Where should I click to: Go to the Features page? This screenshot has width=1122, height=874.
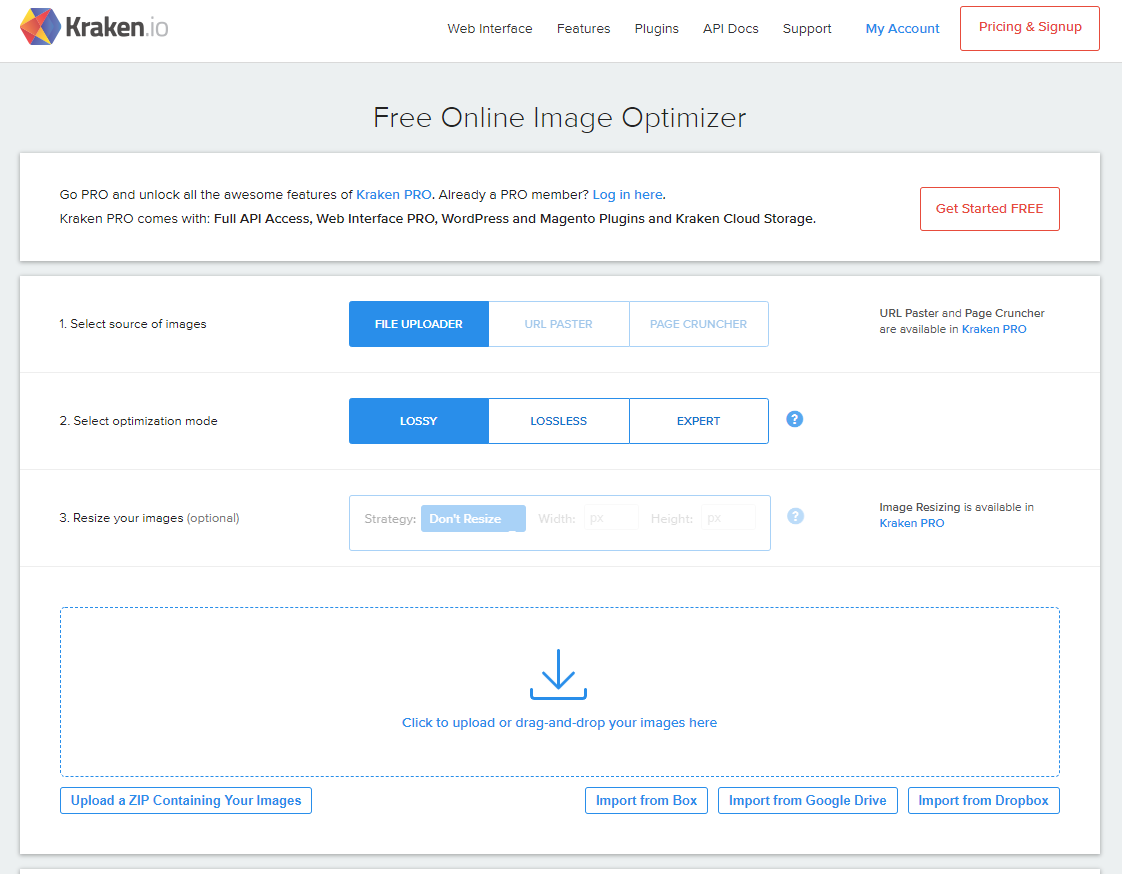click(583, 29)
